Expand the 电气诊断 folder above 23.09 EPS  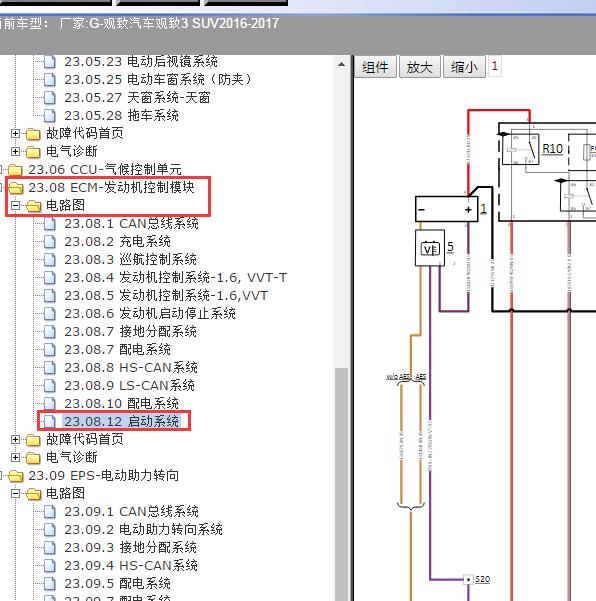[15, 457]
